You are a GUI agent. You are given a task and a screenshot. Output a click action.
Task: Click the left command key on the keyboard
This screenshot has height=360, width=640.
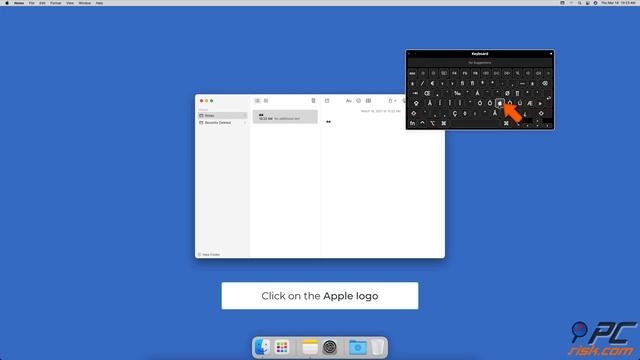click(444, 123)
